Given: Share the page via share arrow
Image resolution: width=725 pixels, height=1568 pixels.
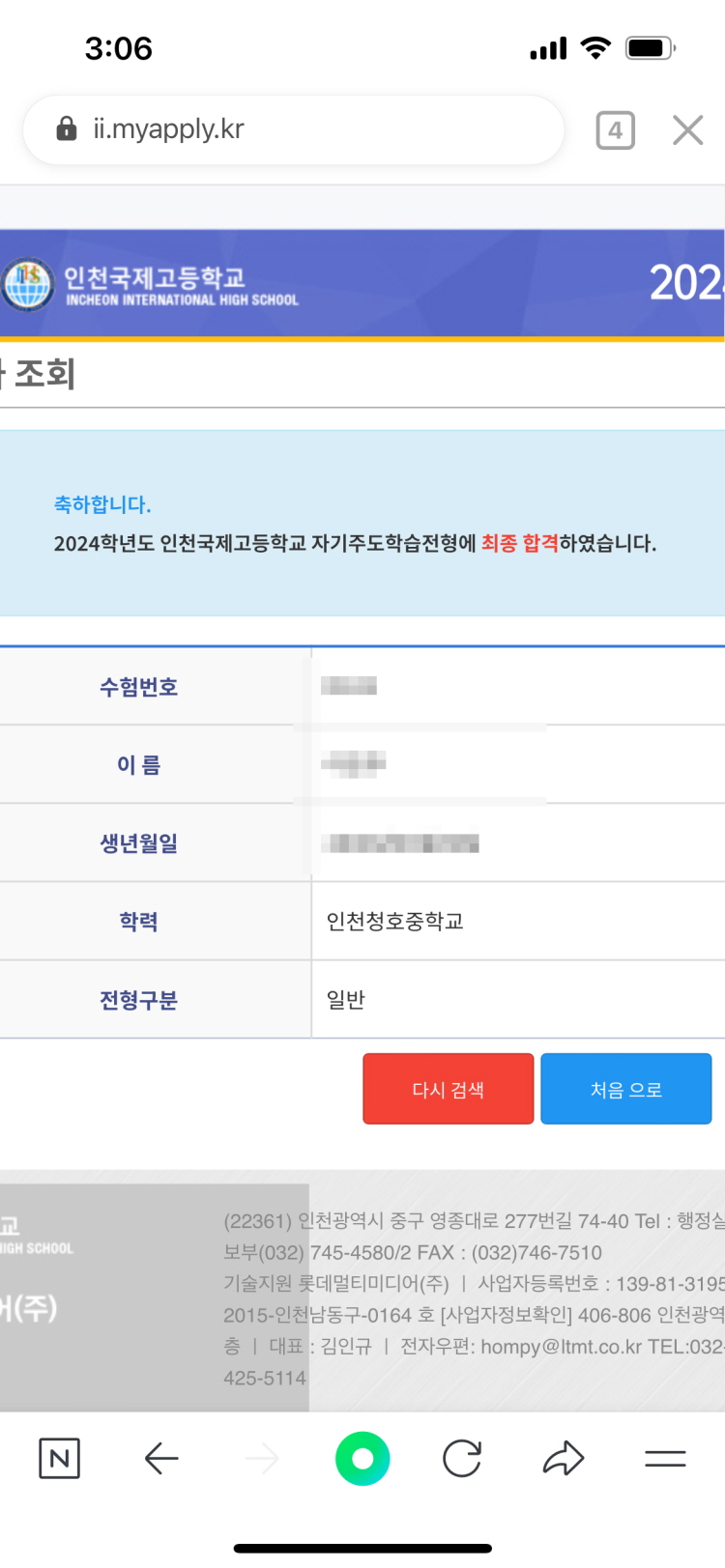Looking at the screenshot, I should [x=564, y=1458].
